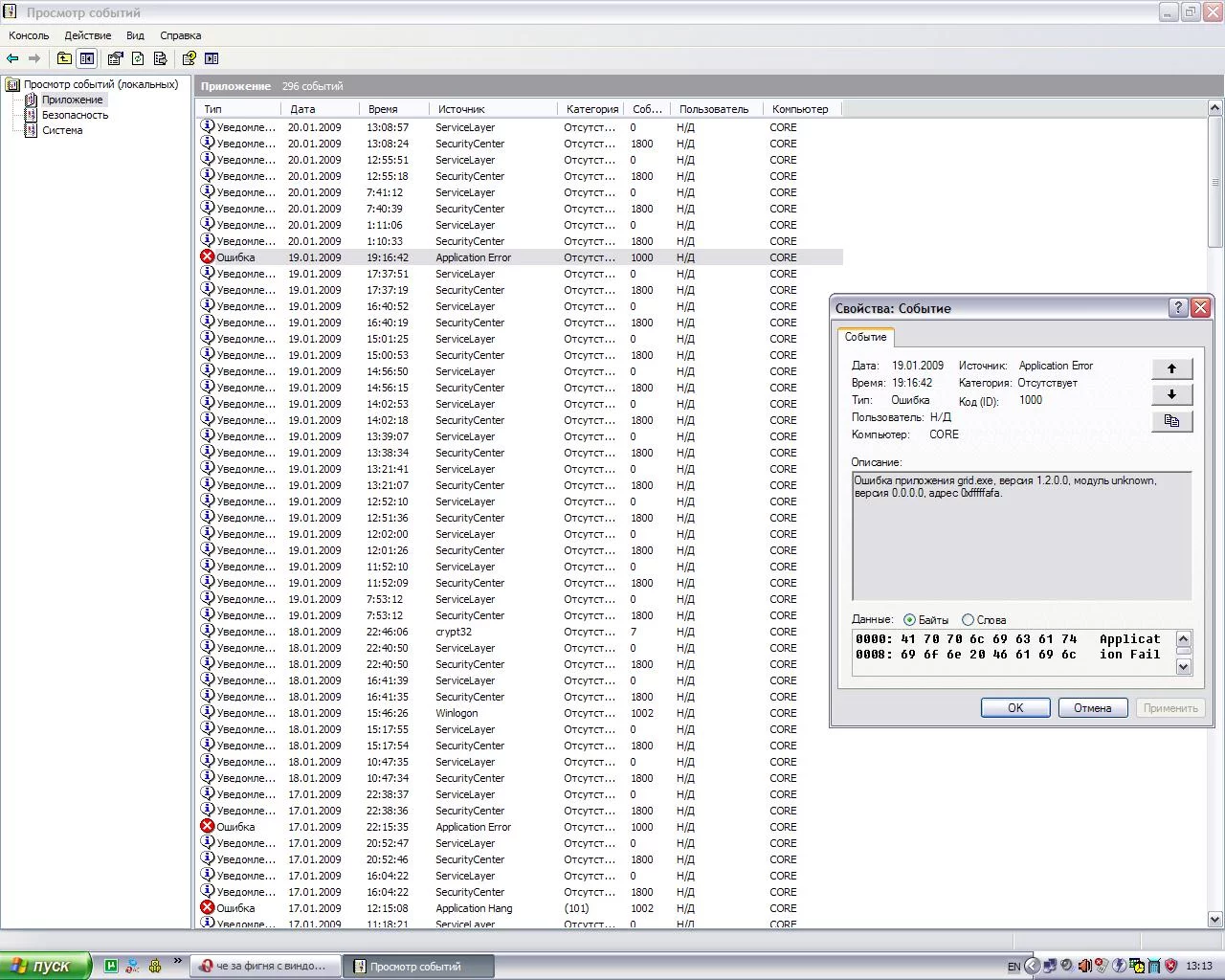
Task: Open the Вид menu
Action: coord(135,35)
